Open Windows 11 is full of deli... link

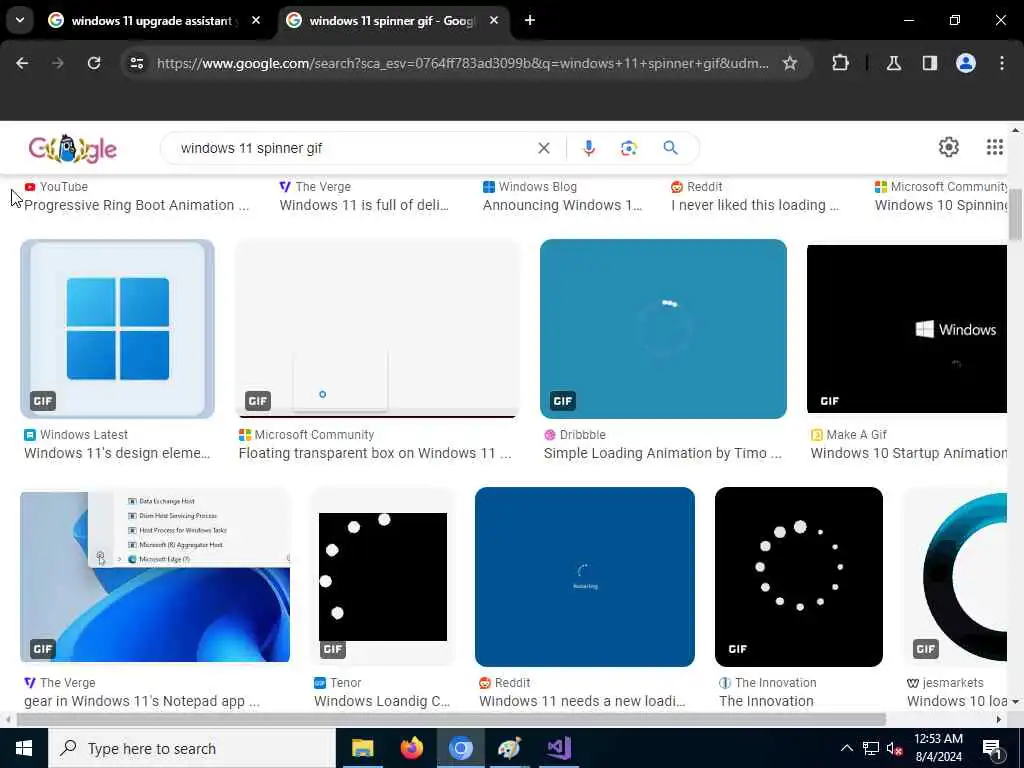pyautogui.click(x=364, y=205)
